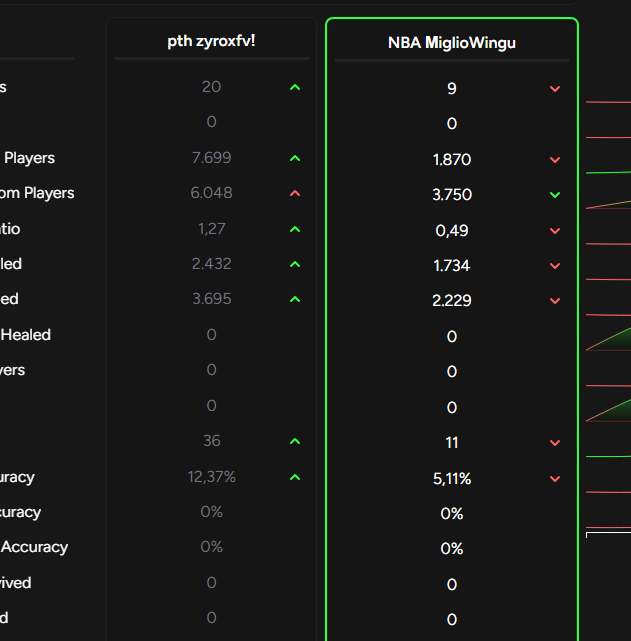Screen dimensions: 631x641
Task: Click 'Players' row label above 'om Players'
Action: (29, 159)
